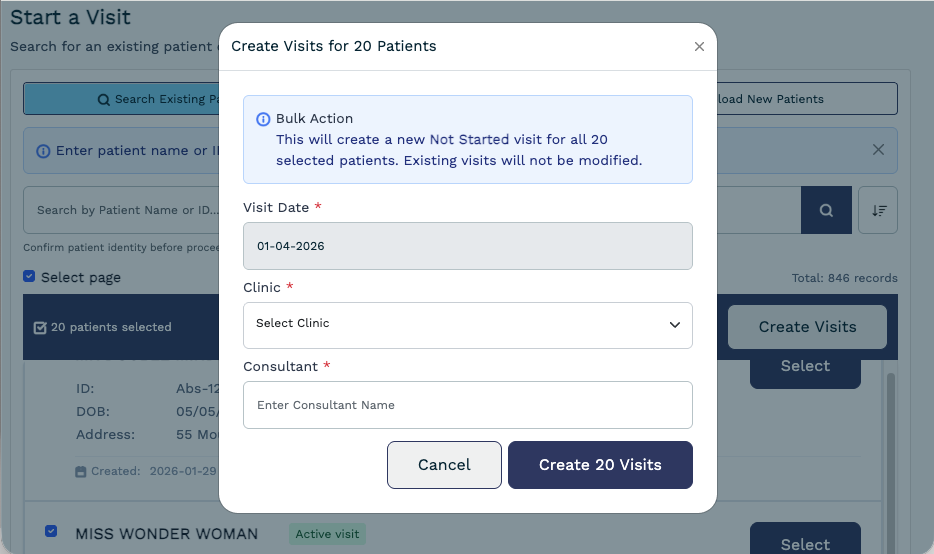
Task: Dismiss the patient name info banner
Action: click(878, 150)
